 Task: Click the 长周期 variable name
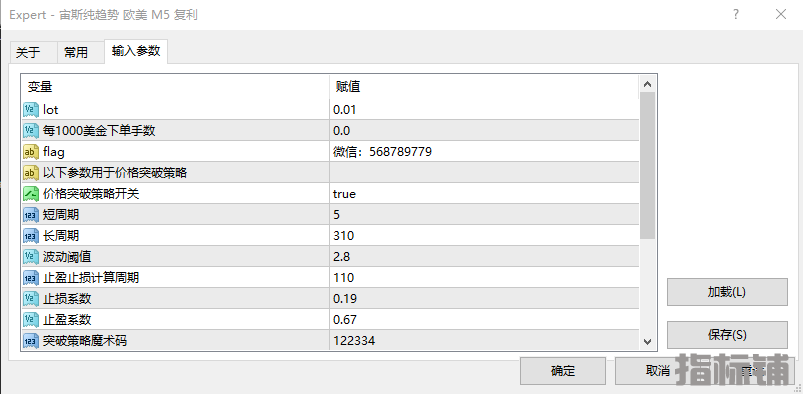(x=61, y=236)
